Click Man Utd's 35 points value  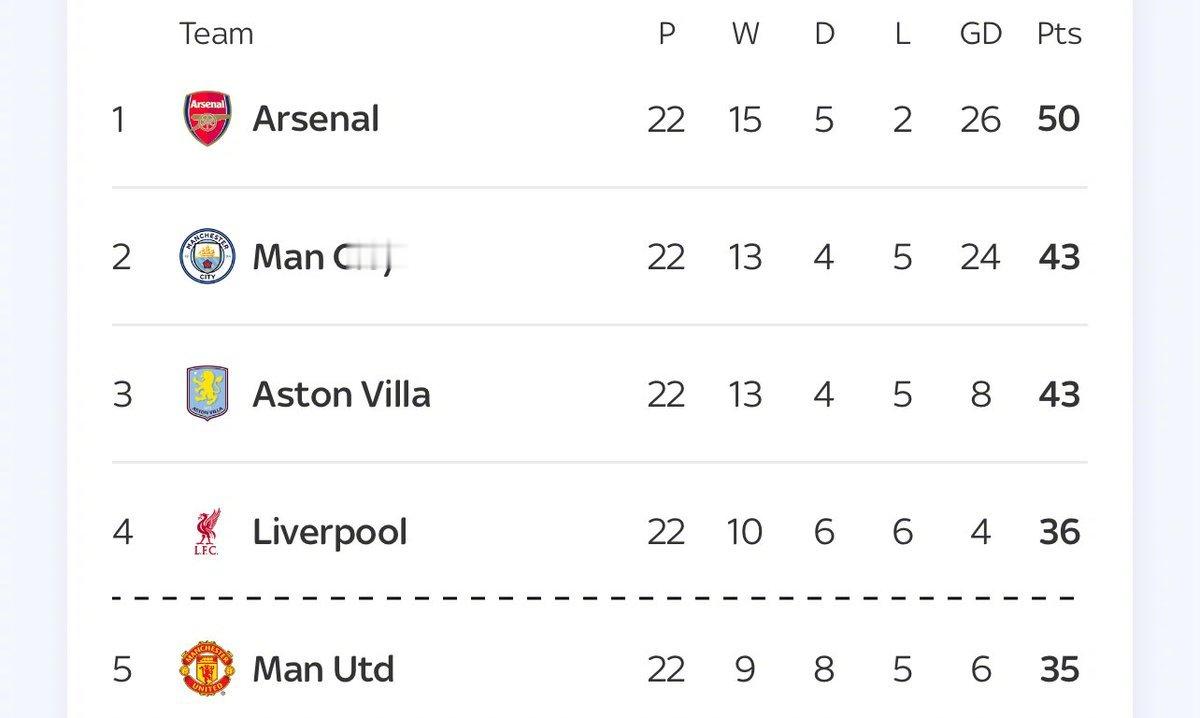1059,669
